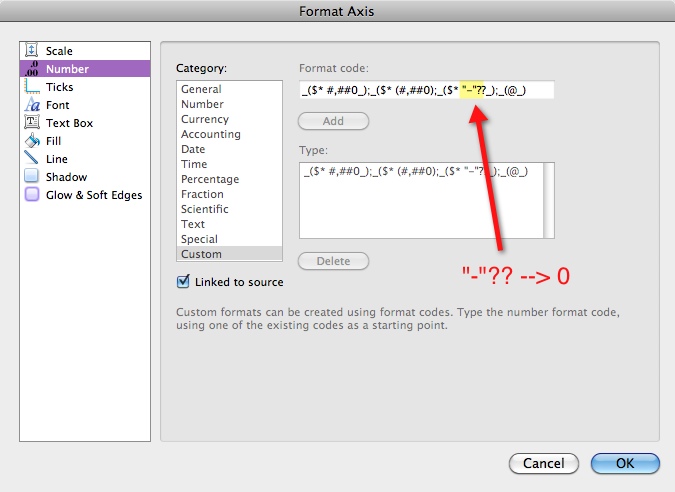Click the Font pane icon

tap(31, 105)
